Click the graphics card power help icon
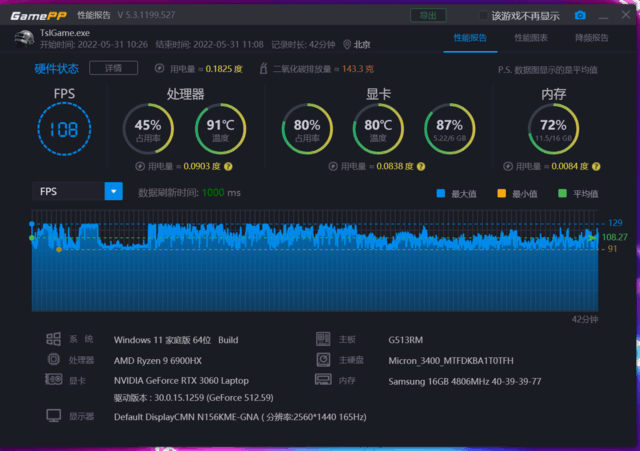The height and width of the screenshot is (451, 640). (421, 167)
